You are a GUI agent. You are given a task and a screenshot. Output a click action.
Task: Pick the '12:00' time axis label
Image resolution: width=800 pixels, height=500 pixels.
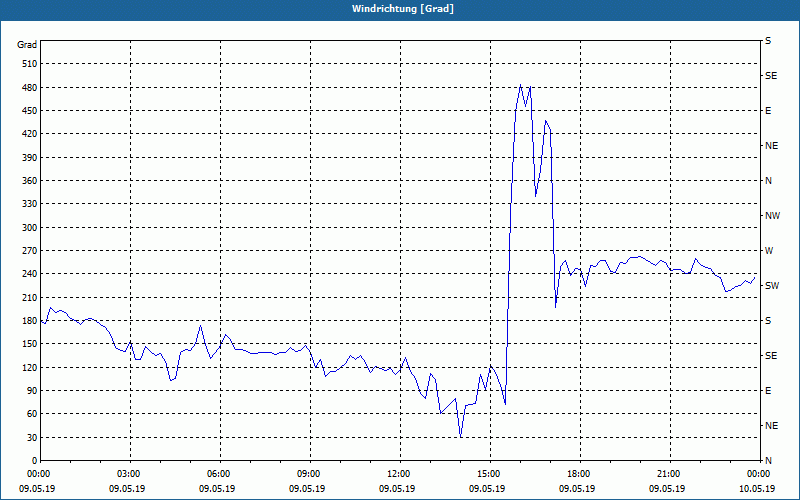[x=400, y=474]
